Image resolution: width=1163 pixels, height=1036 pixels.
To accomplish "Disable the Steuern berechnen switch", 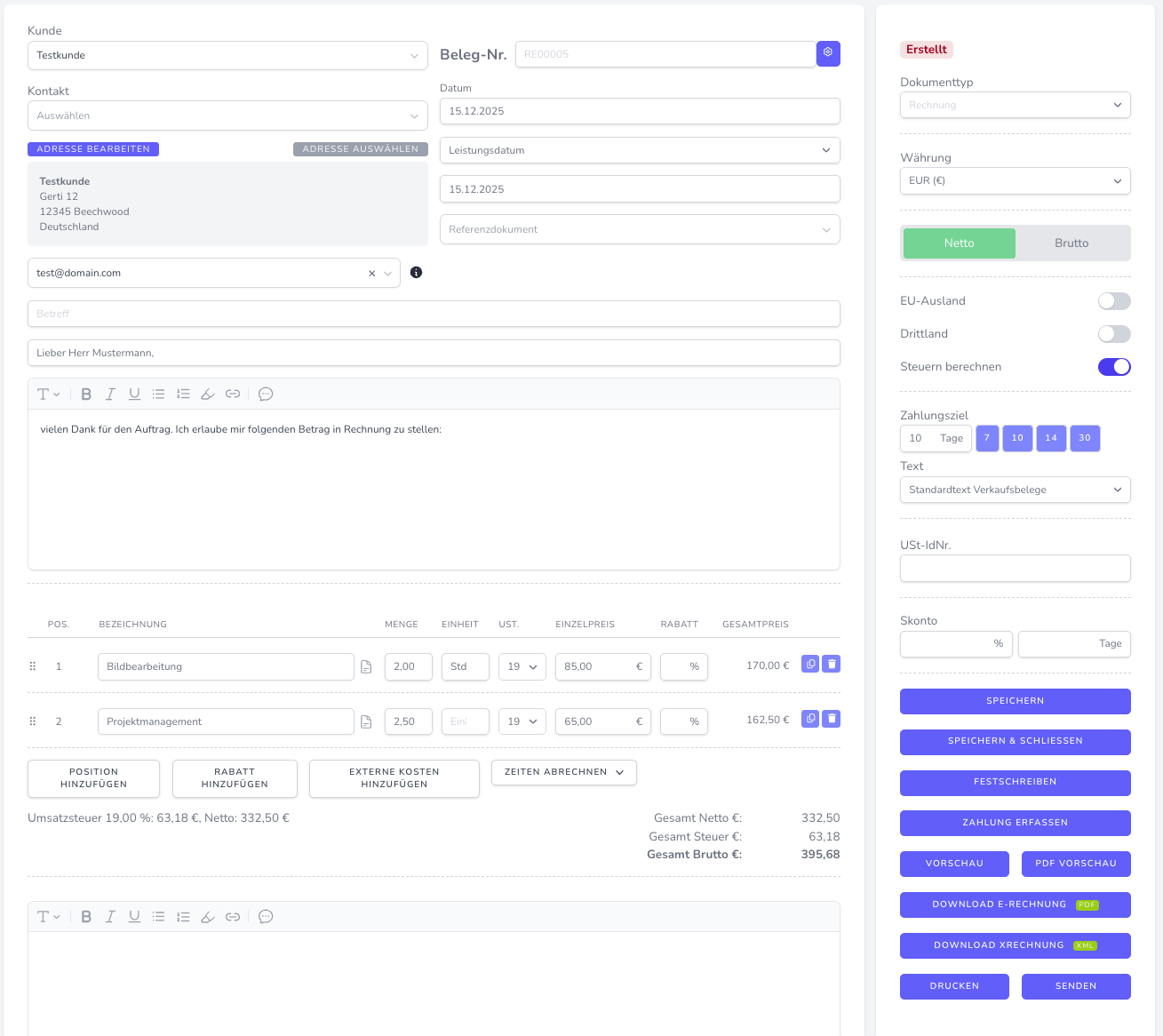I will 1114,366.
